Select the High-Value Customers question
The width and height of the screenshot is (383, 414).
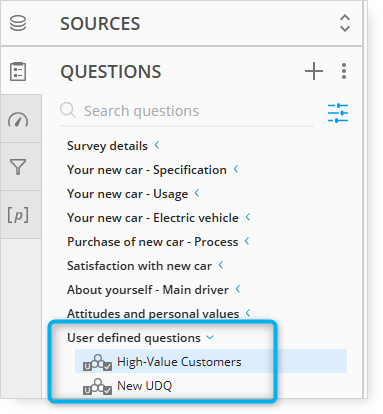tap(211, 361)
